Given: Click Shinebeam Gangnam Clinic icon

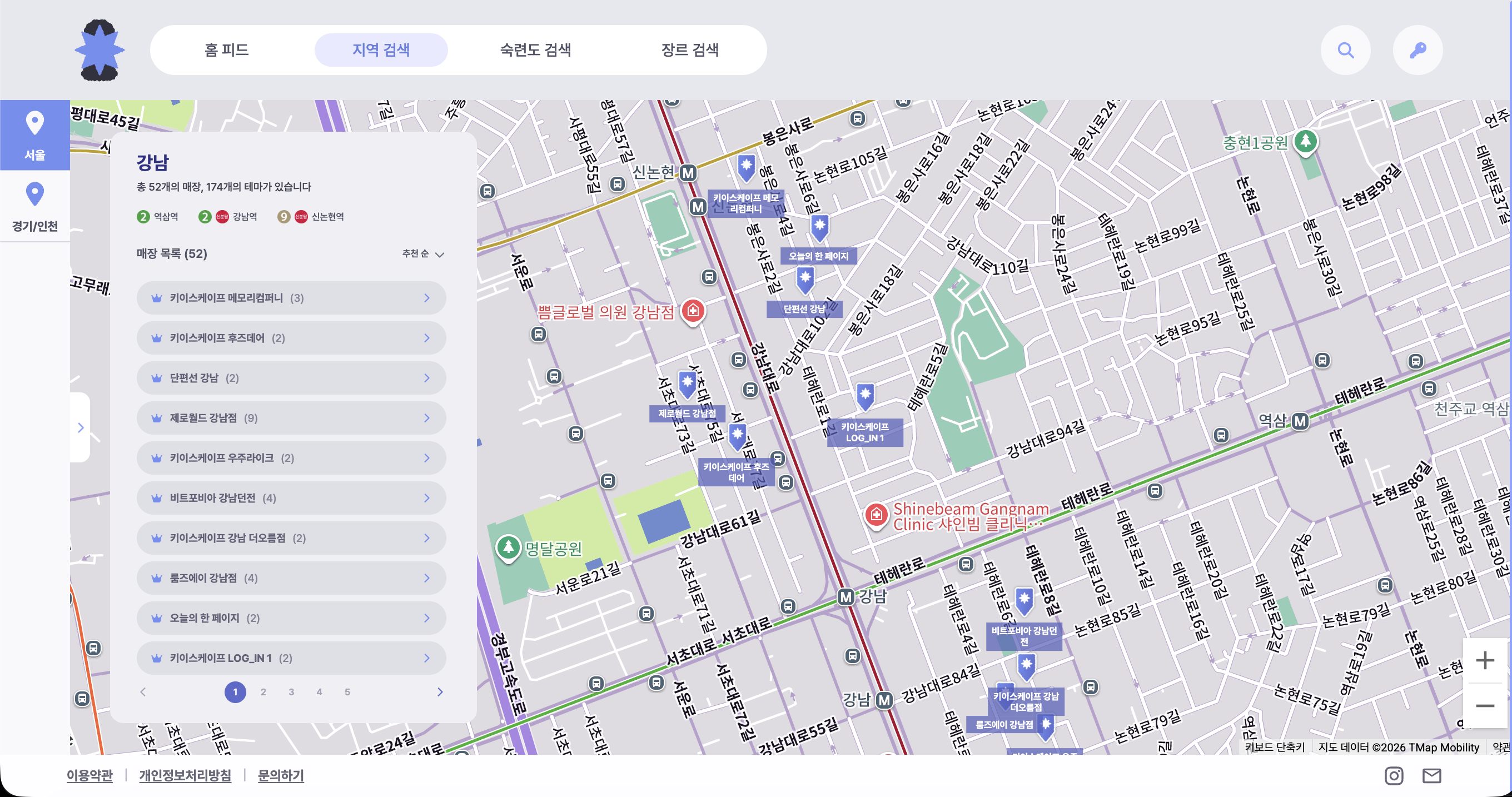Looking at the screenshot, I should pyautogui.click(x=876, y=515).
